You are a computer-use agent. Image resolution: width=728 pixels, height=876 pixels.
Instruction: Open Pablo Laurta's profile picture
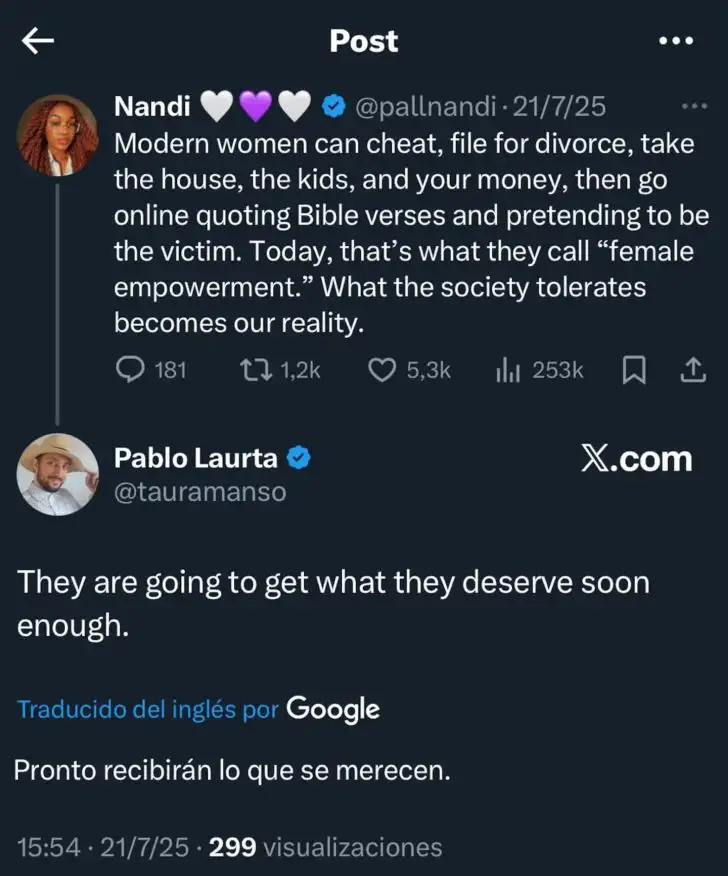coord(57,474)
